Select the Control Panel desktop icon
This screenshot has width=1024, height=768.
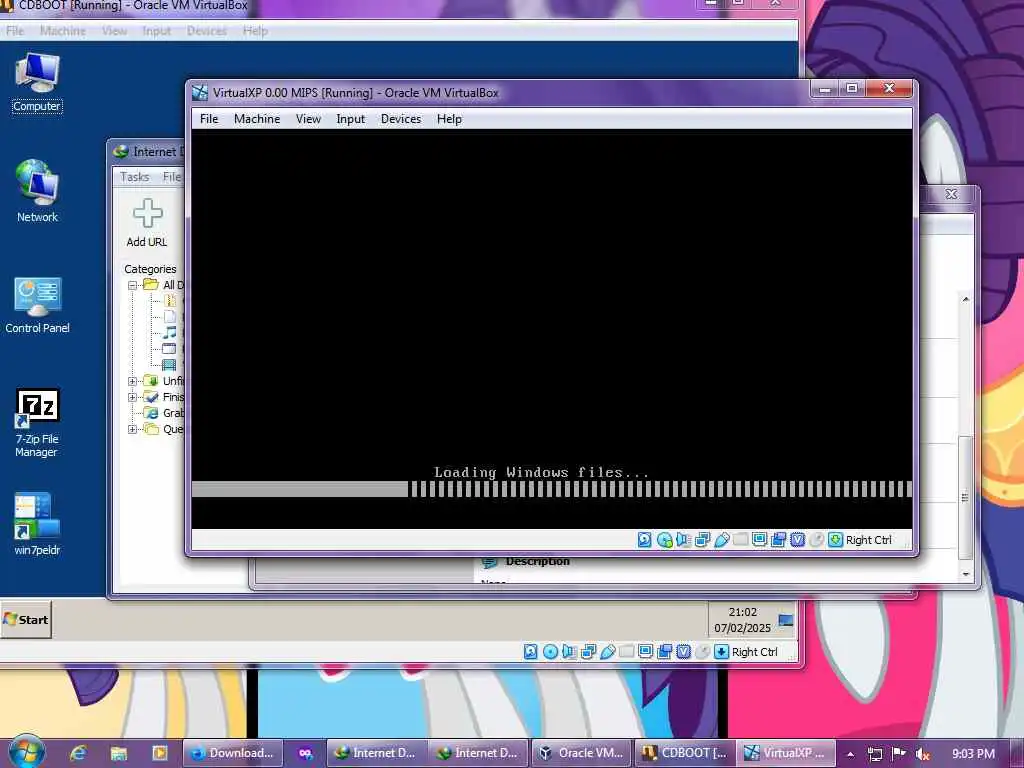[37, 306]
